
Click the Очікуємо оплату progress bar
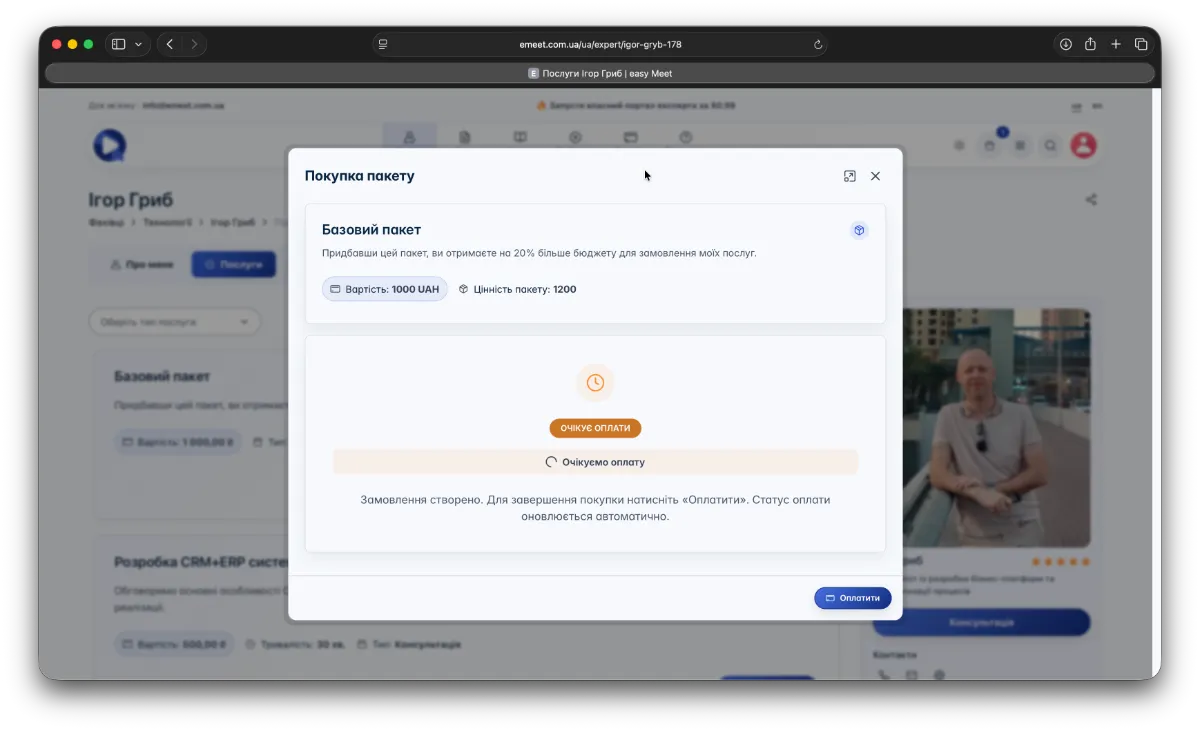(x=595, y=462)
